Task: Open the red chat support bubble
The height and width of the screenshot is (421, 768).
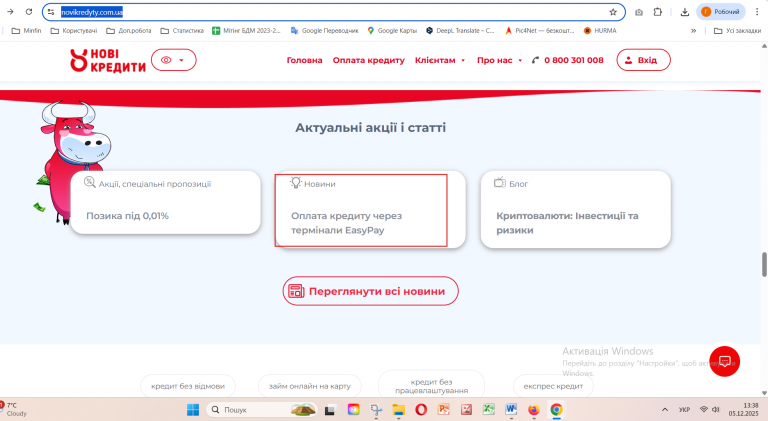Action: pyautogui.click(x=724, y=361)
